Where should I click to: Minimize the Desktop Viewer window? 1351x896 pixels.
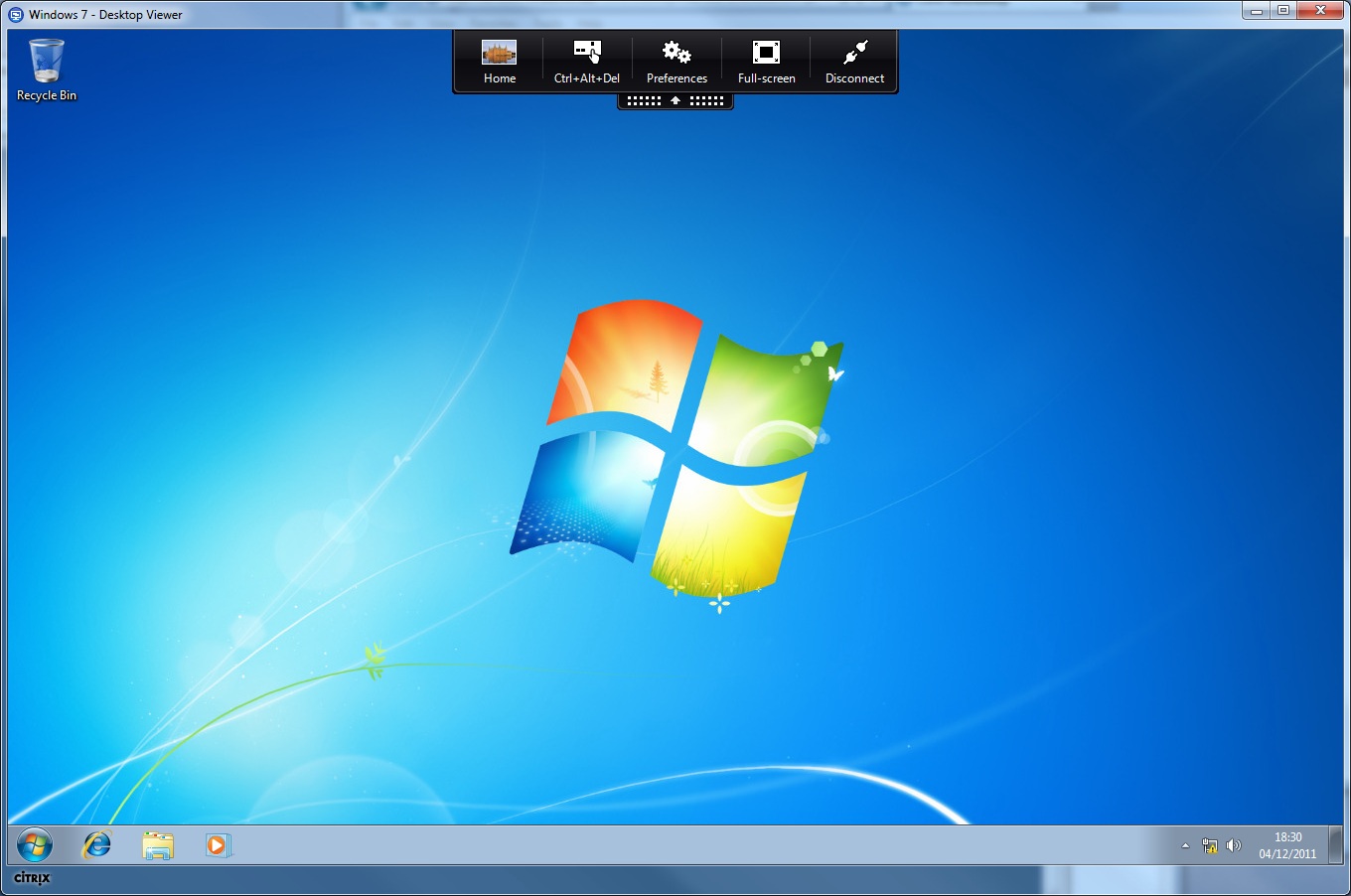1257,11
